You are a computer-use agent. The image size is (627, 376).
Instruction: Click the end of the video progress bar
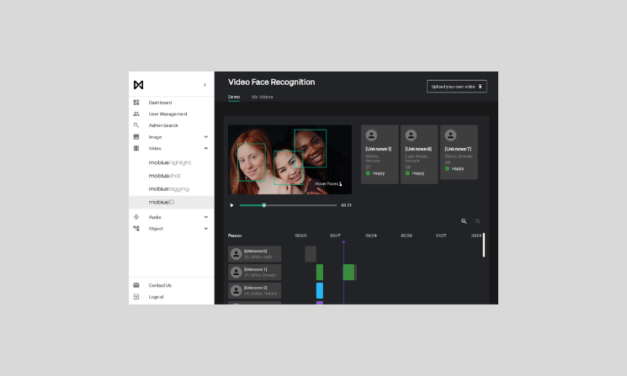coord(336,205)
